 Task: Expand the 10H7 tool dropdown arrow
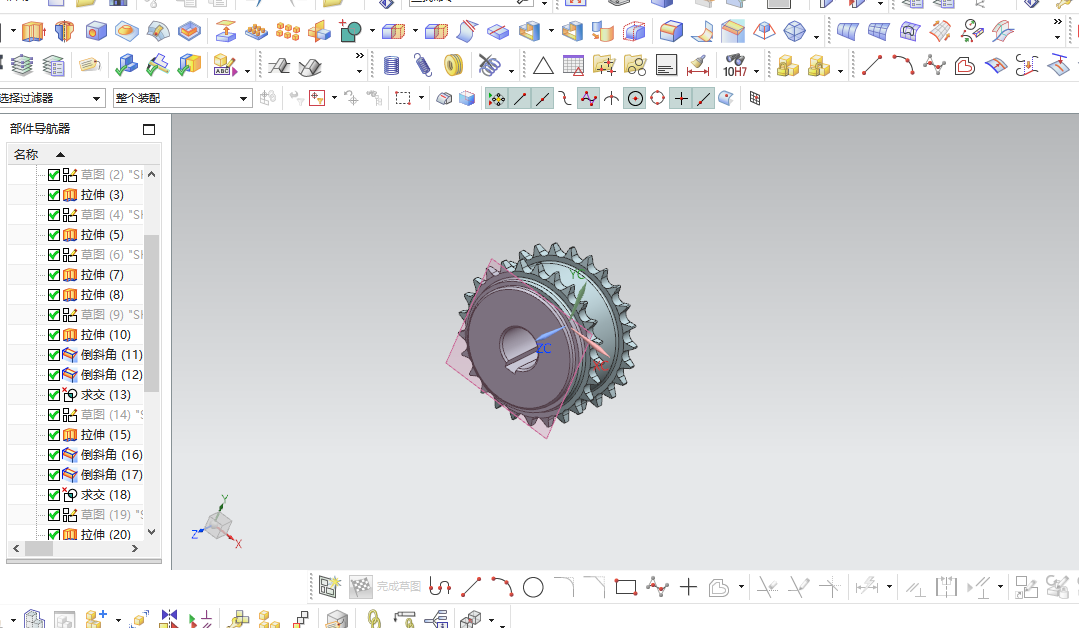(x=756, y=72)
